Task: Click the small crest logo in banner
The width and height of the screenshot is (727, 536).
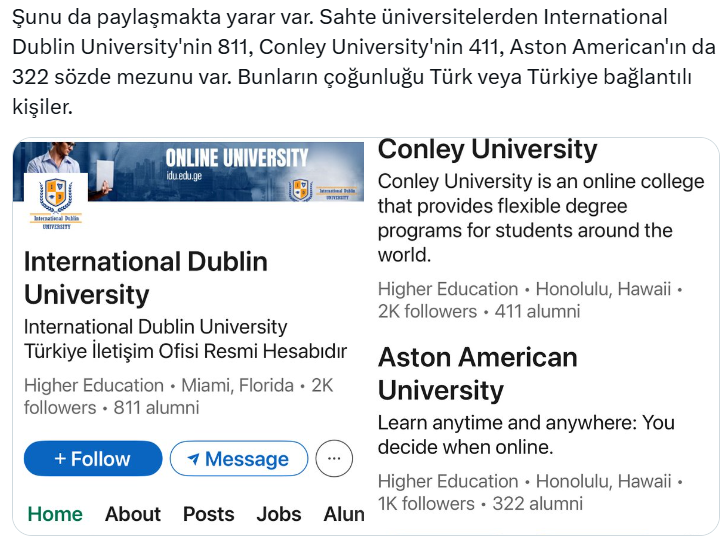Action: click(300, 190)
